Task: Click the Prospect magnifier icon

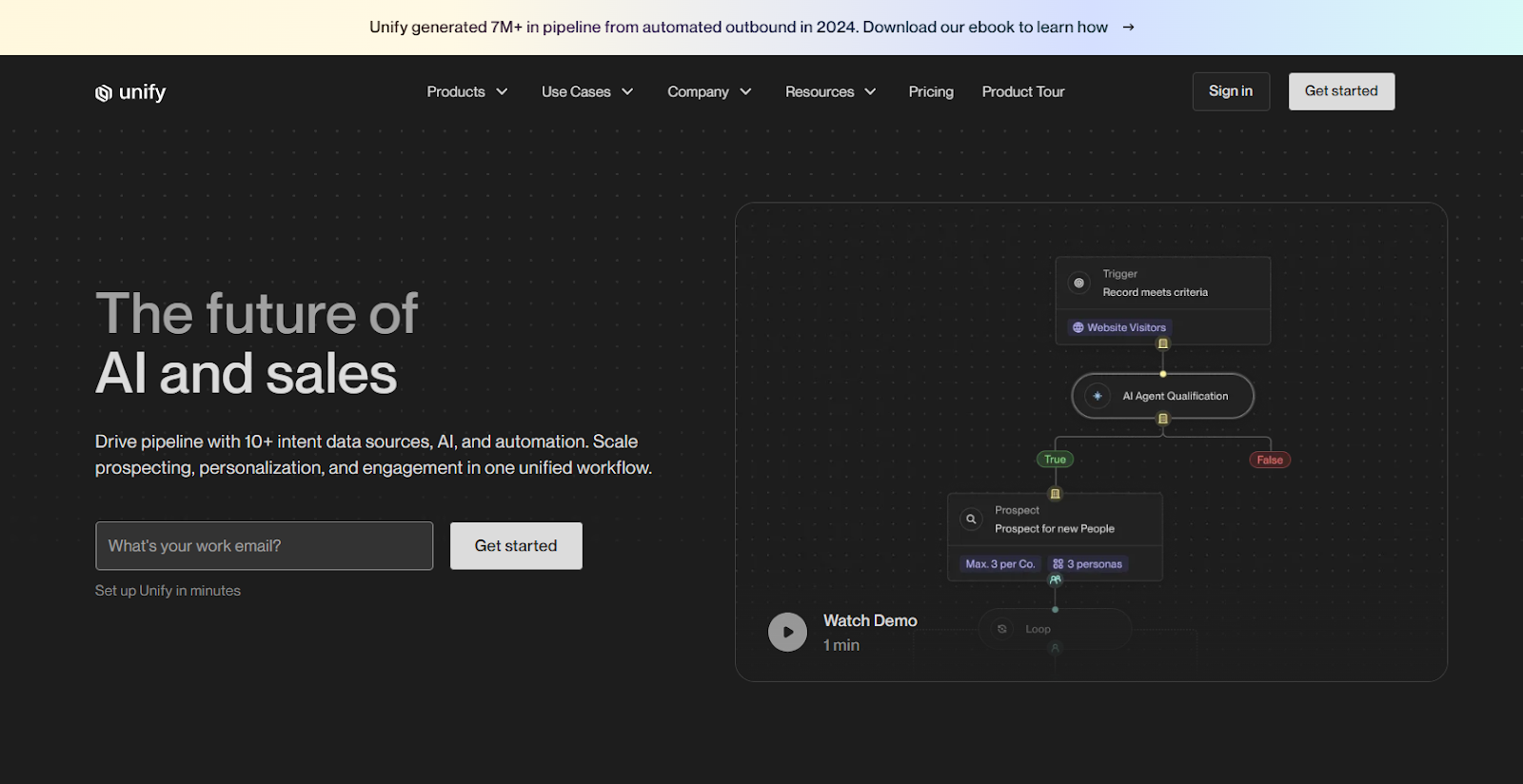Action: click(971, 519)
